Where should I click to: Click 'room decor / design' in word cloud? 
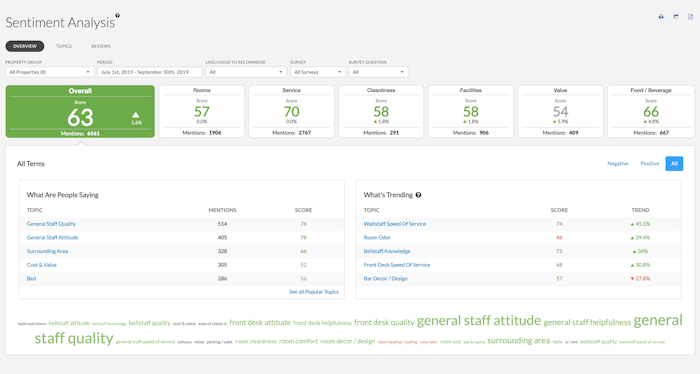click(x=348, y=341)
